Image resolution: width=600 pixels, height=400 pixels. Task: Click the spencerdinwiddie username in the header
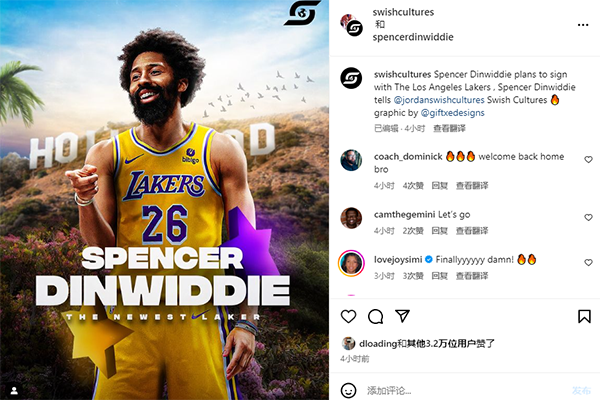coord(413,37)
